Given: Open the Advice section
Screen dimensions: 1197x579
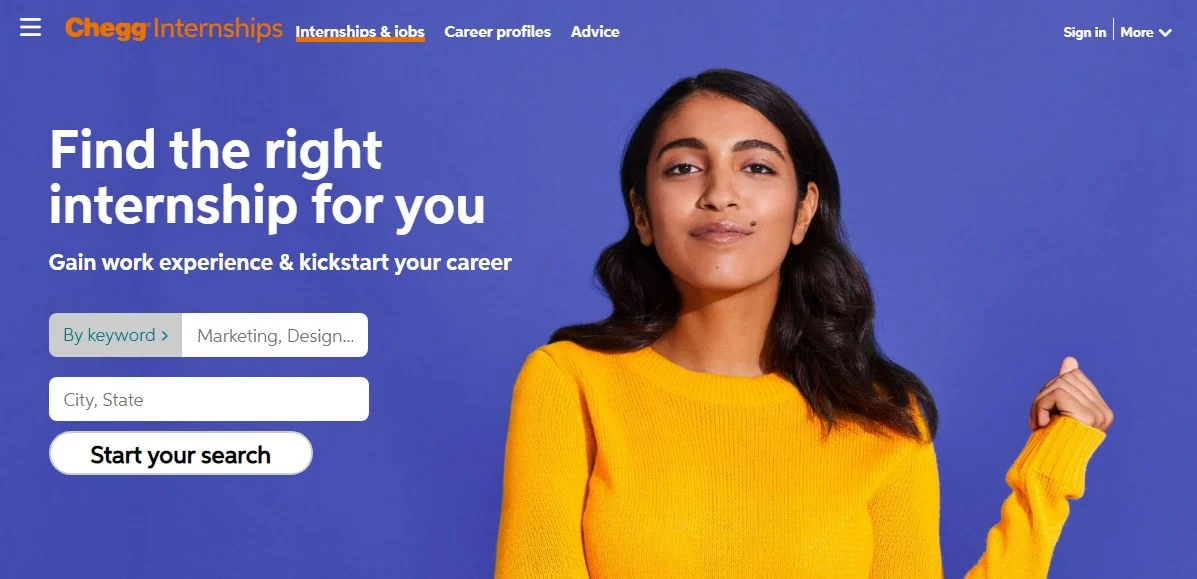Looking at the screenshot, I should coord(595,32).
